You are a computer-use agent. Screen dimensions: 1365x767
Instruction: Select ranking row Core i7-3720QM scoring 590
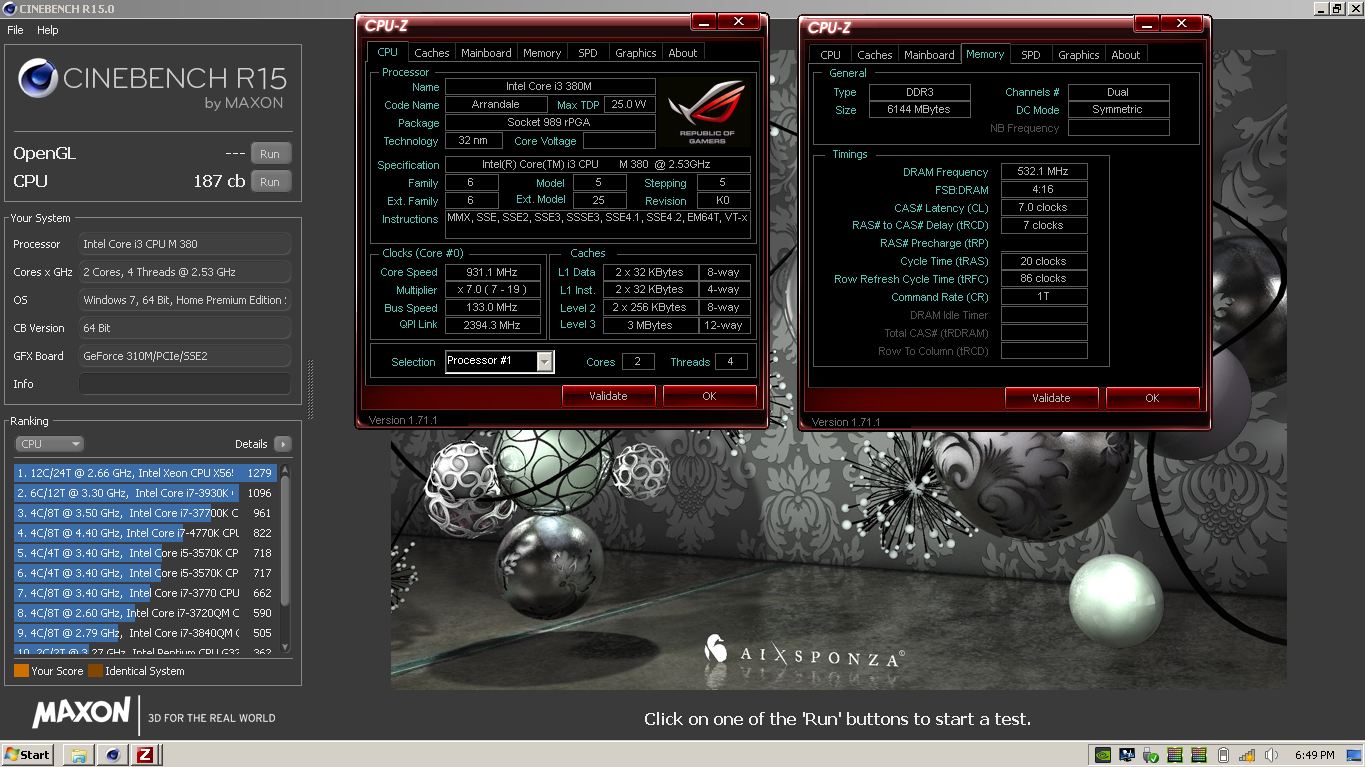[145, 613]
